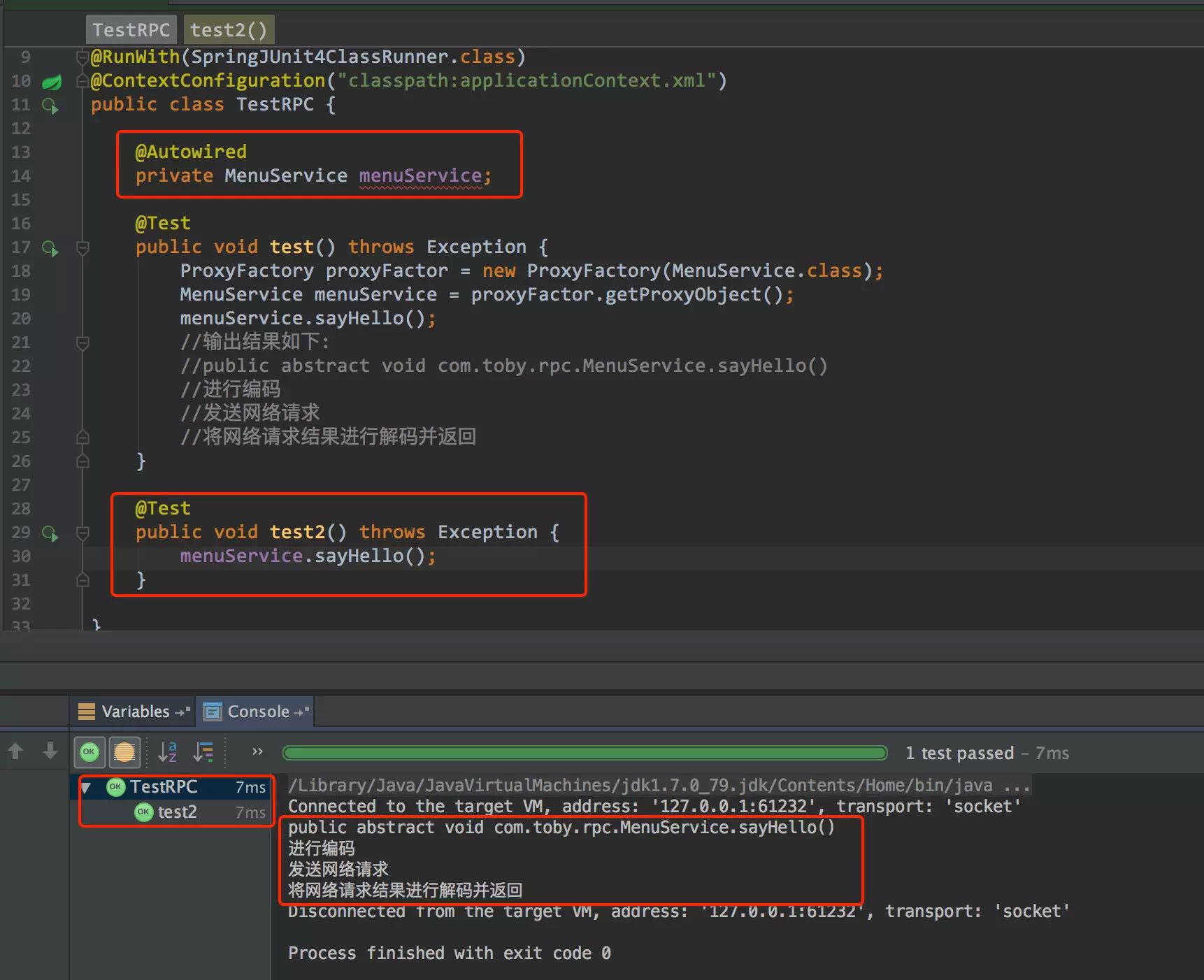
Task: Select test2 result in test tree
Action: [177, 812]
